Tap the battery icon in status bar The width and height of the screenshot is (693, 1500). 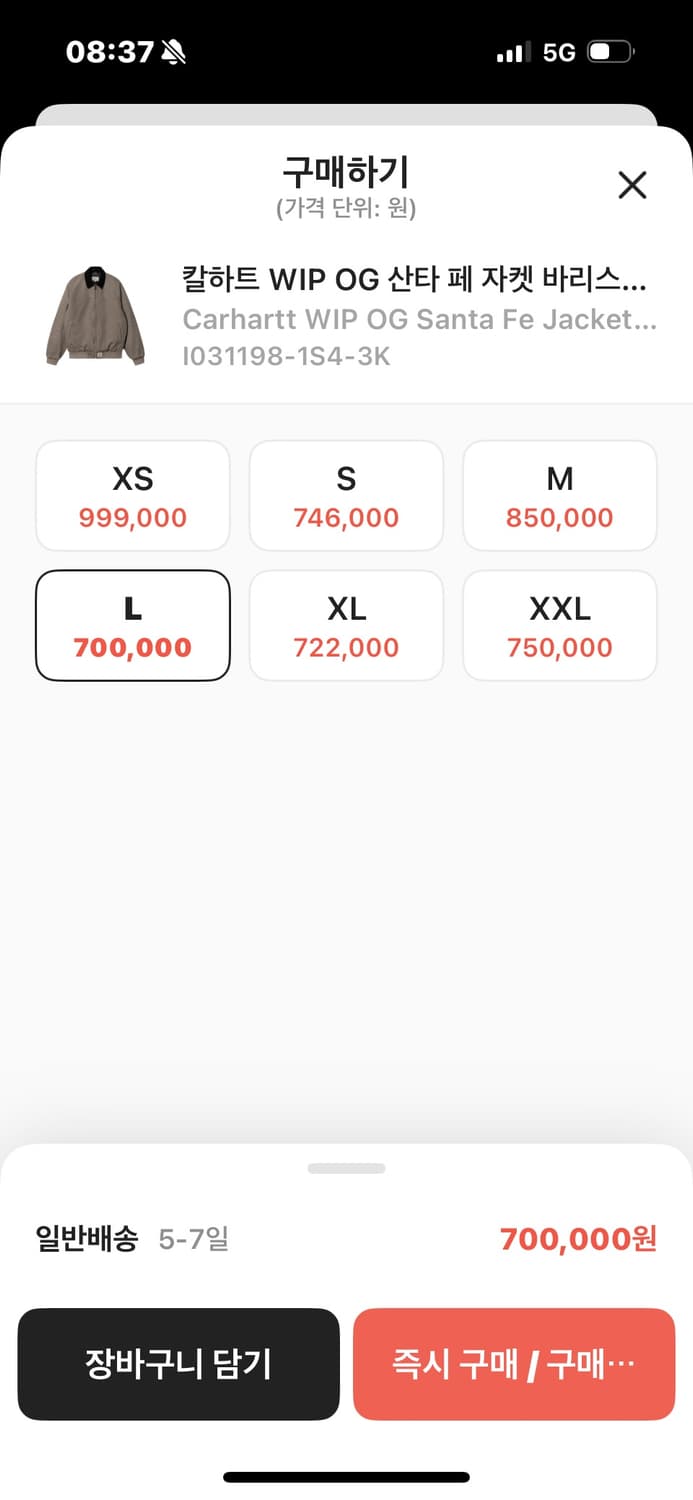coord(610,52)
